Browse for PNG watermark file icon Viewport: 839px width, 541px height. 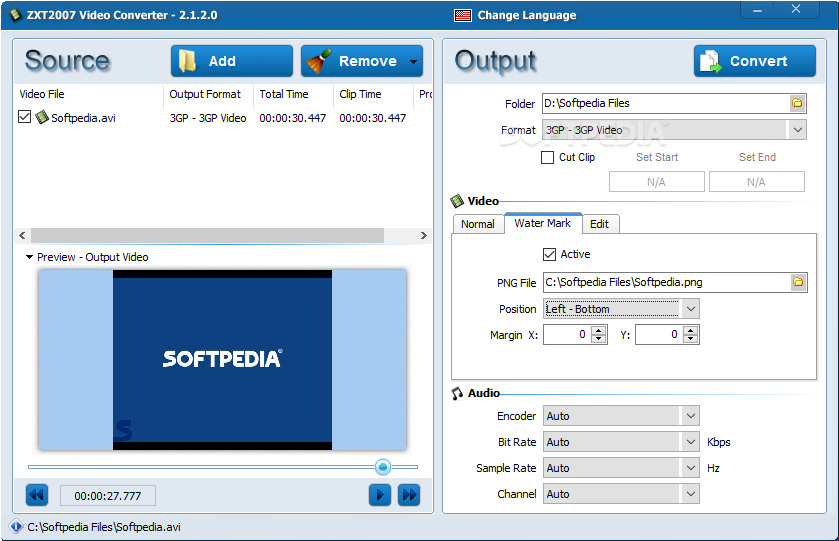[798, 282]
